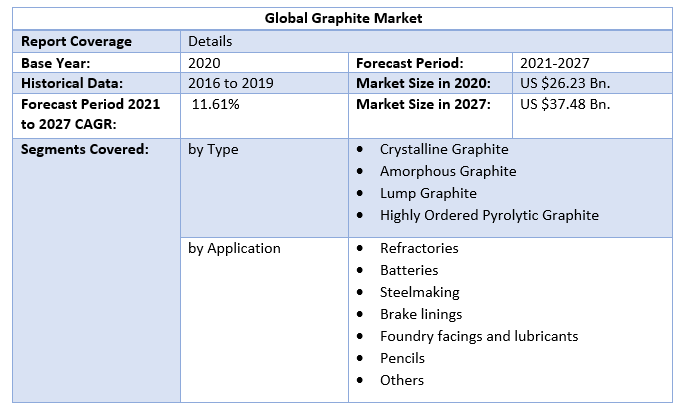Click the Highly Ordered Pyrolytic Graphite item
Screen dimensions: 687x410
[489, 215]
